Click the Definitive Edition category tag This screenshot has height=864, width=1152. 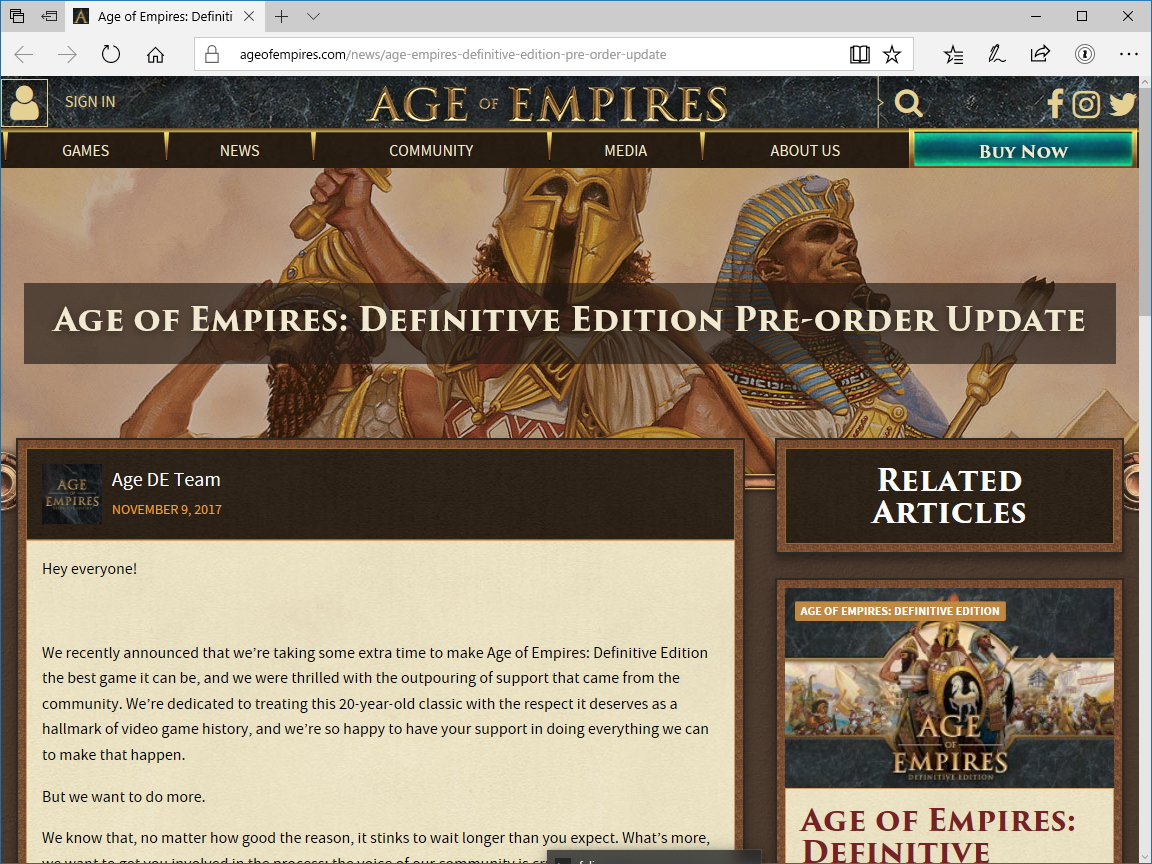pyautogui.click(x=900, y=611)
